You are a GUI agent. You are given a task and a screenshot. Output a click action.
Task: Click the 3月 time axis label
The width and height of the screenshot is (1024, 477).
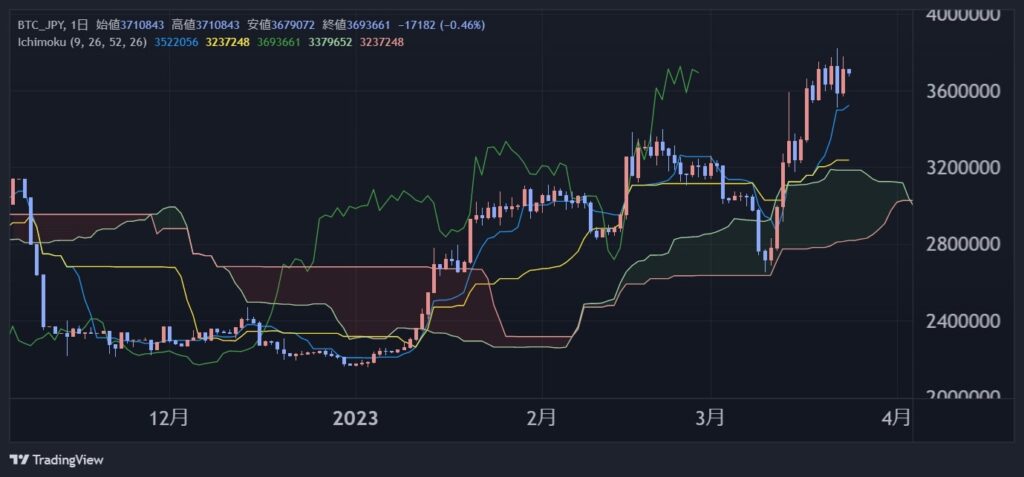709,418
